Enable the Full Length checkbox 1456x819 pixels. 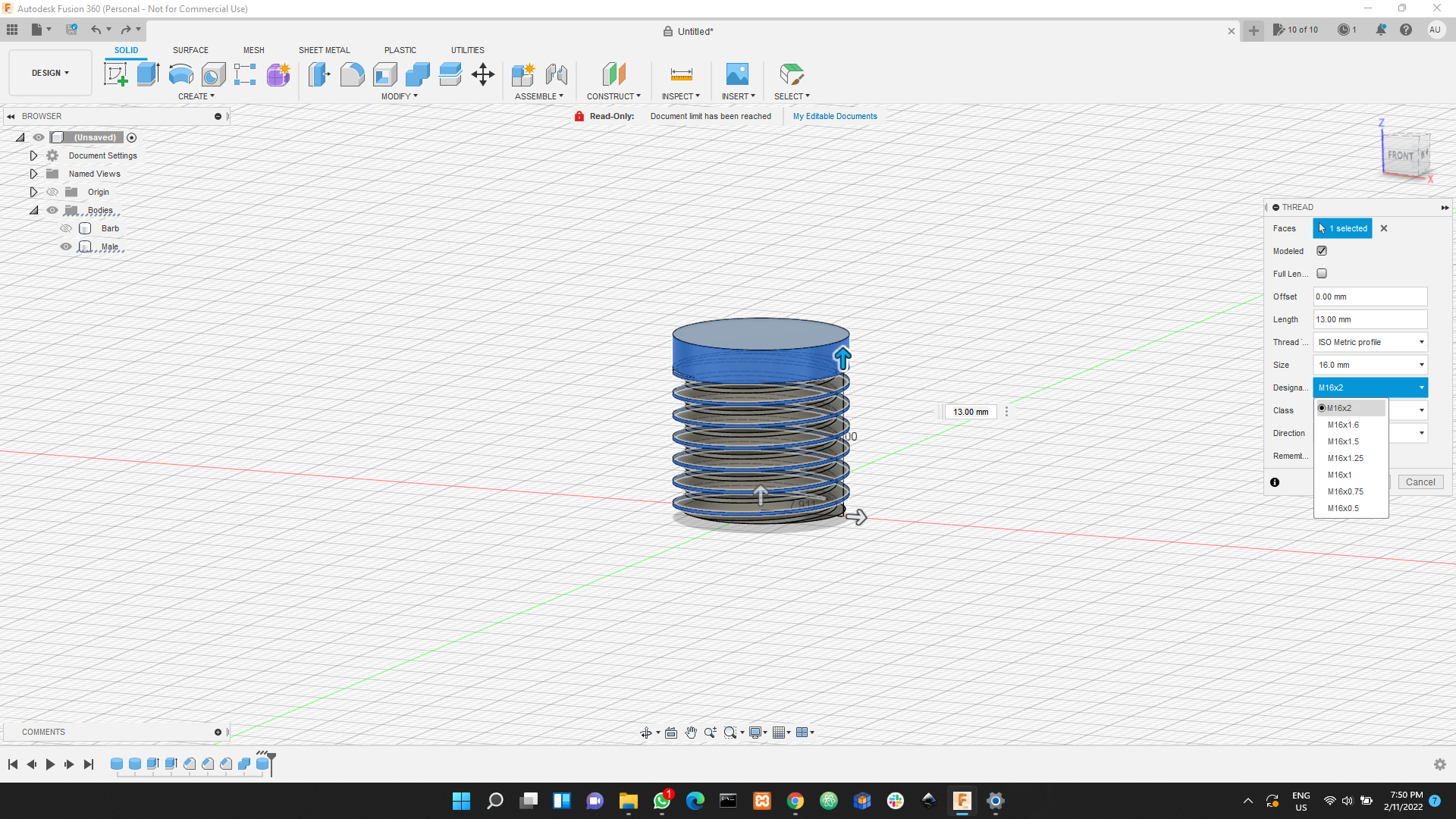pyautogui.click(x=1322, y=273)
